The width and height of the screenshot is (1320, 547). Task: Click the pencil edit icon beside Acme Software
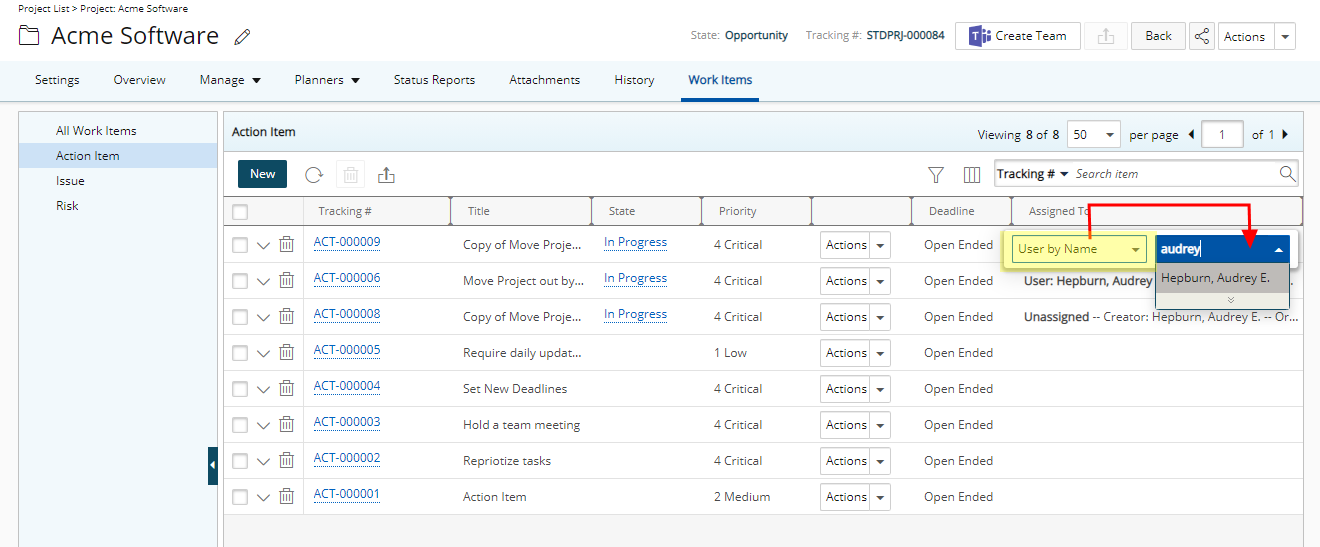point(242,37)
